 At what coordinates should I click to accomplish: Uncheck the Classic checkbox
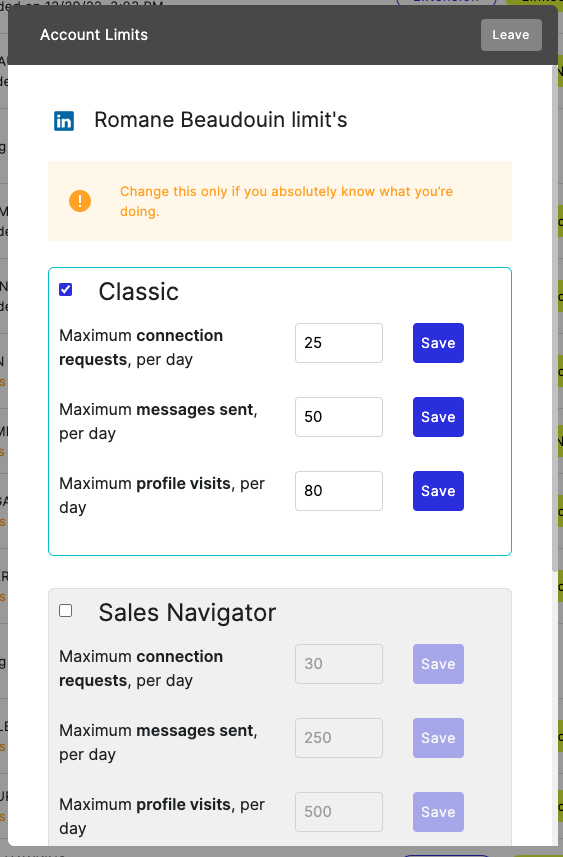66,290
